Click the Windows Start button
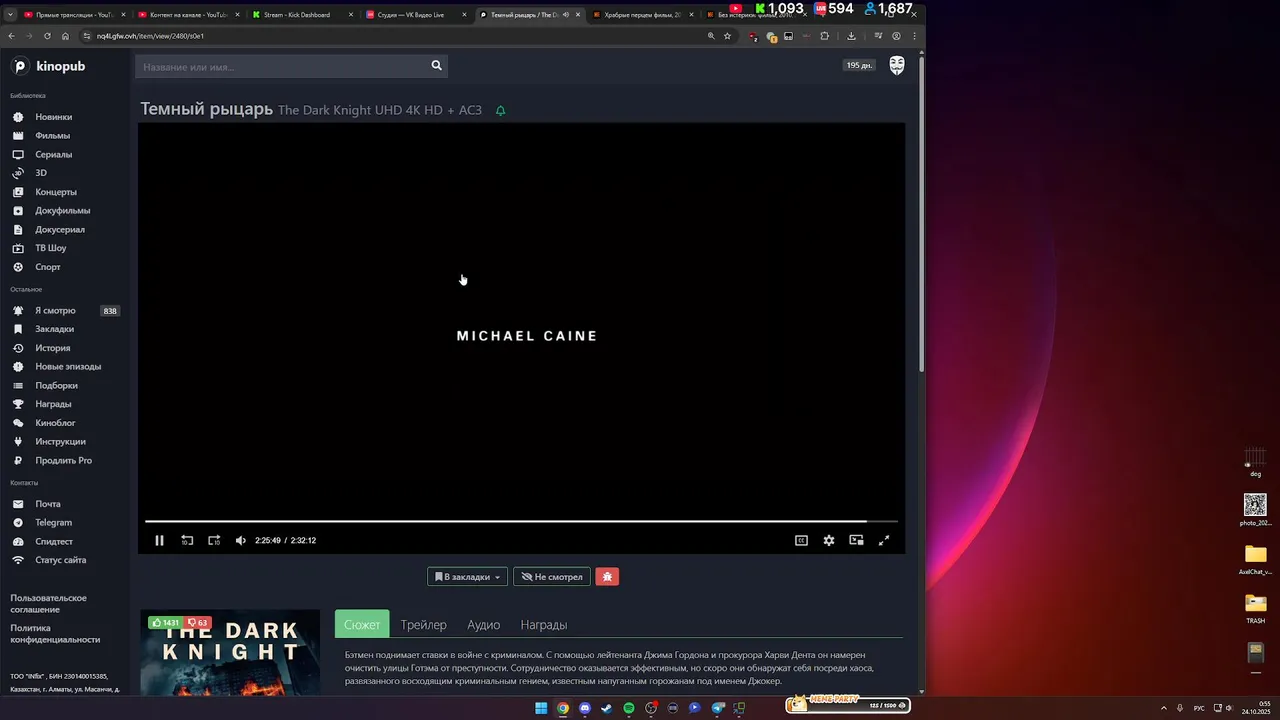1280x720 pixels. tap(541, 708)
